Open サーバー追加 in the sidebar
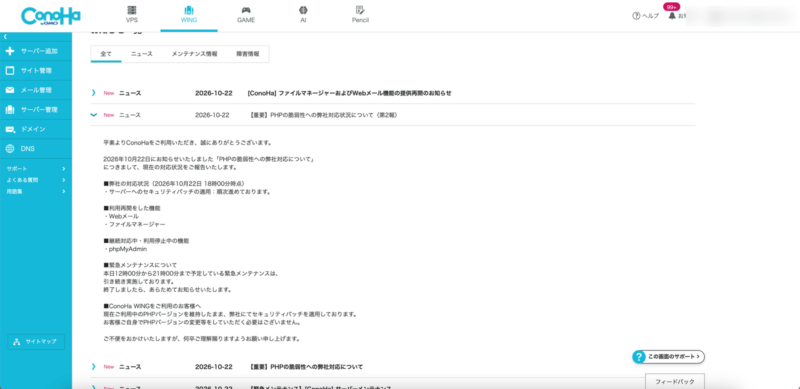800x389 pixels. 36,51
